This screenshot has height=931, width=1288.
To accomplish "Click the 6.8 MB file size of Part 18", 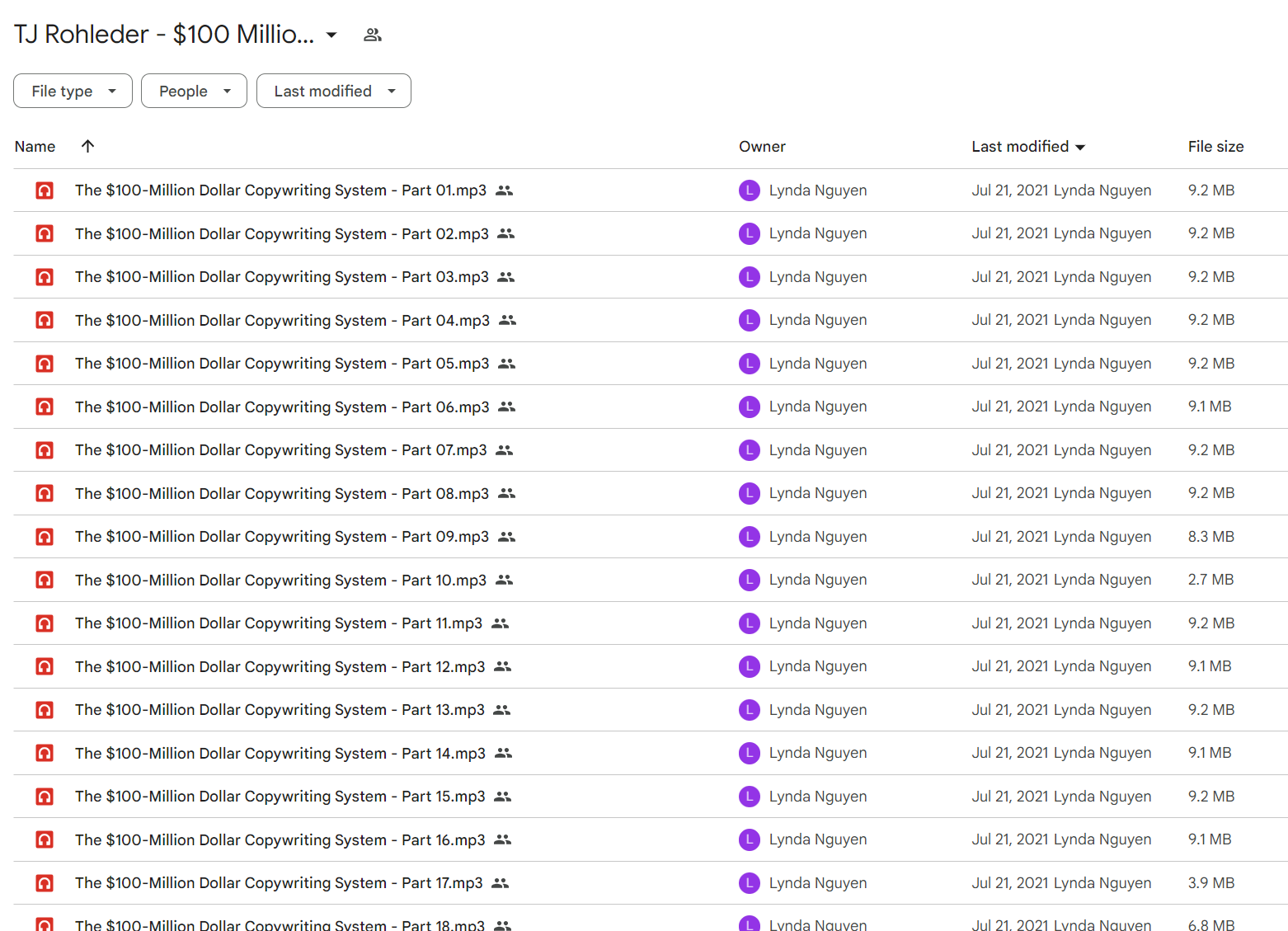I will coord(1211,924).
